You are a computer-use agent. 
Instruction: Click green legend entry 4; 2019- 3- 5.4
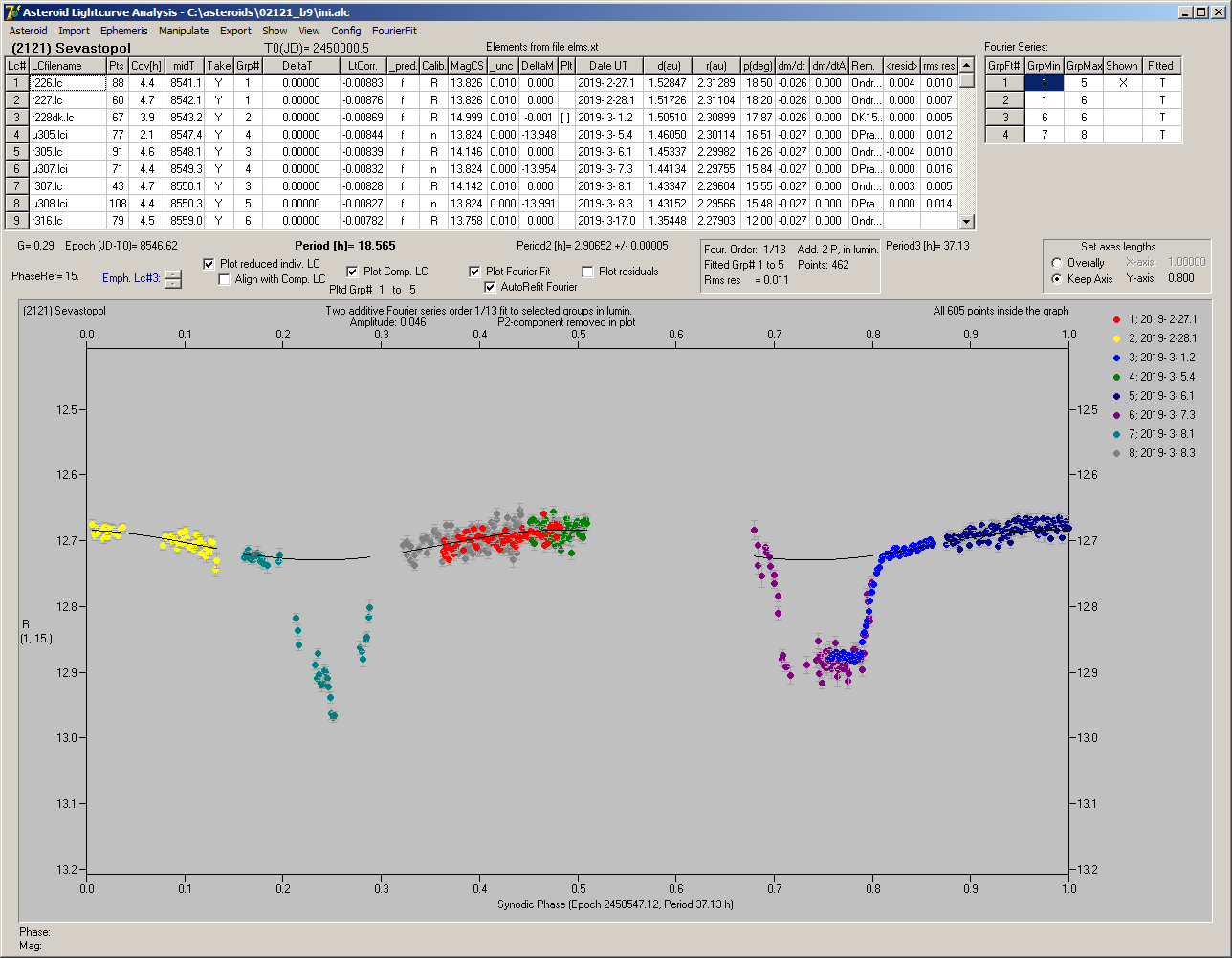(1155, 377)
